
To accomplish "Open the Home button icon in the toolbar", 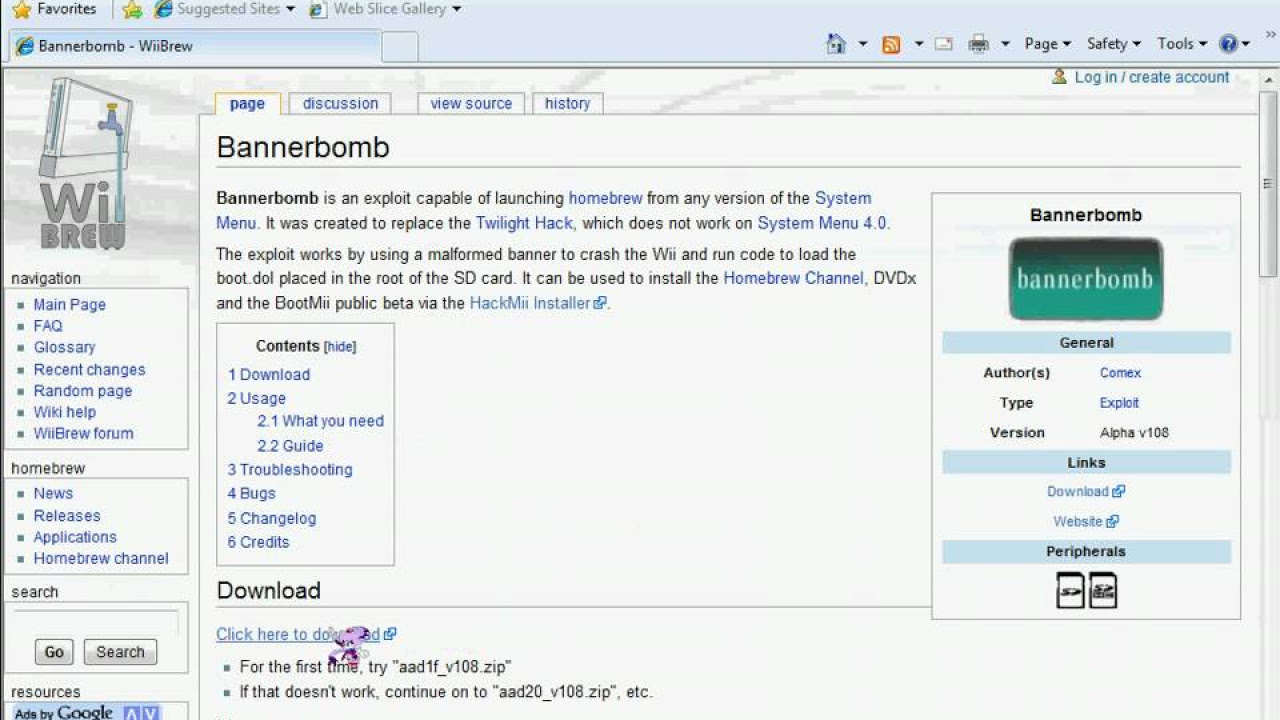I will [836, 44].
